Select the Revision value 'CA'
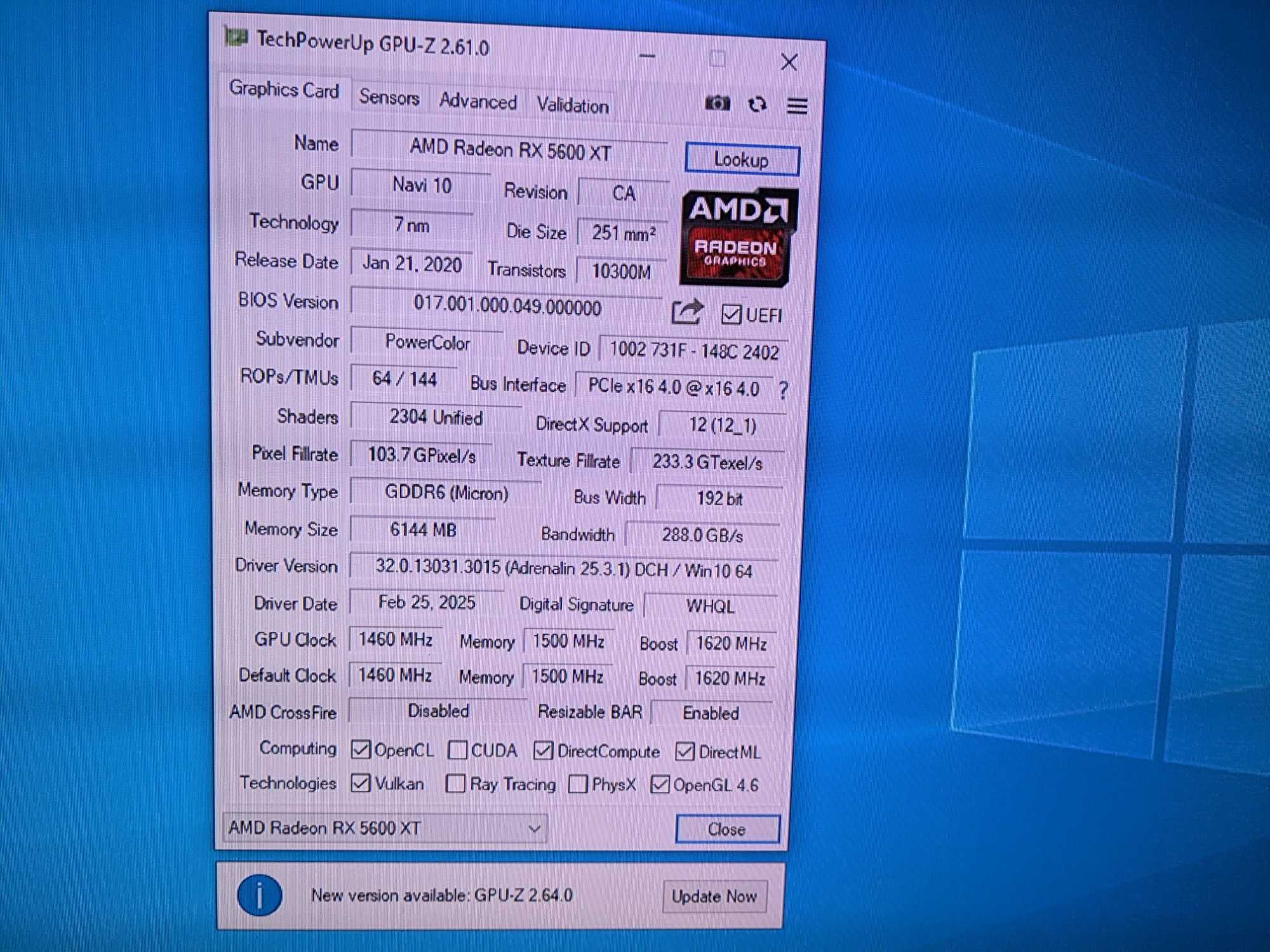Screen dimensions: 1270x952 coord(624,193)
